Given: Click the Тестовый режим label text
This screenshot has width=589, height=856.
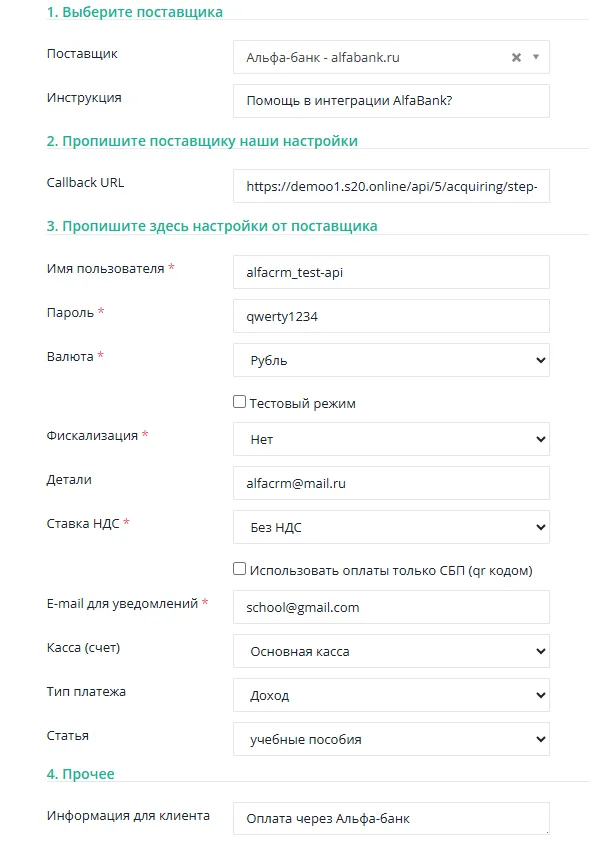Looking at the screenshot, I should tap(302, 403).
